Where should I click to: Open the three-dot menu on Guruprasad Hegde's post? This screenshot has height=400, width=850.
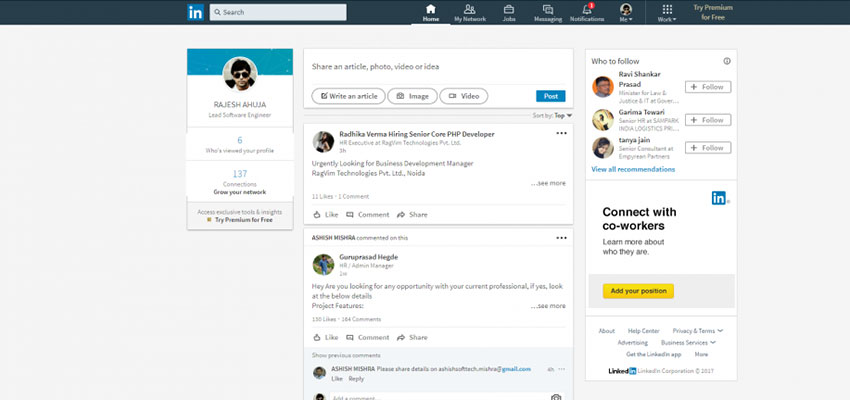coord(561,238)
